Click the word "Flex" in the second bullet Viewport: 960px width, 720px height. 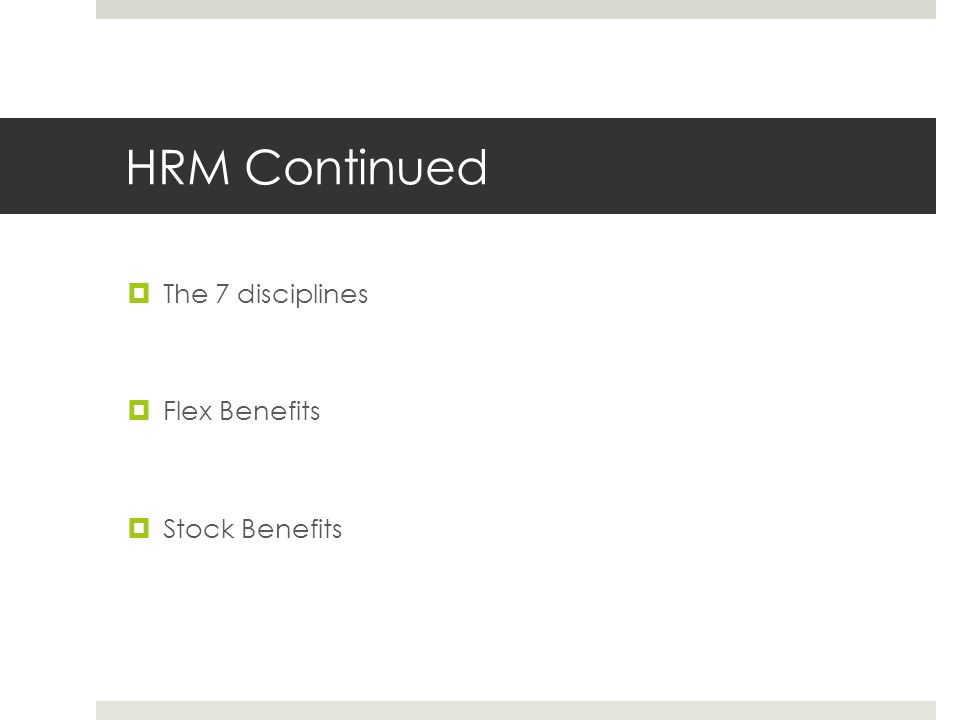tap(187, 411)
